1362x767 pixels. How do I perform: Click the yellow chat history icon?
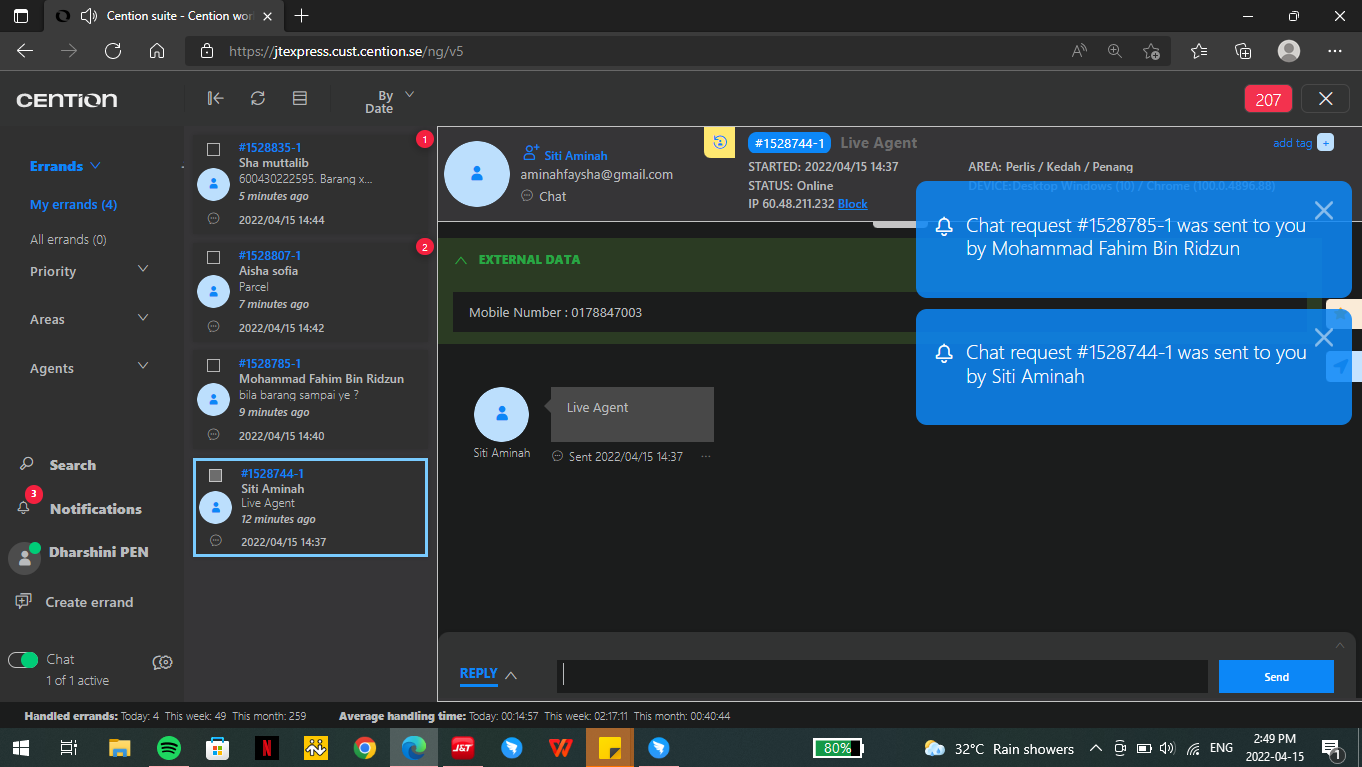(719, 143)
